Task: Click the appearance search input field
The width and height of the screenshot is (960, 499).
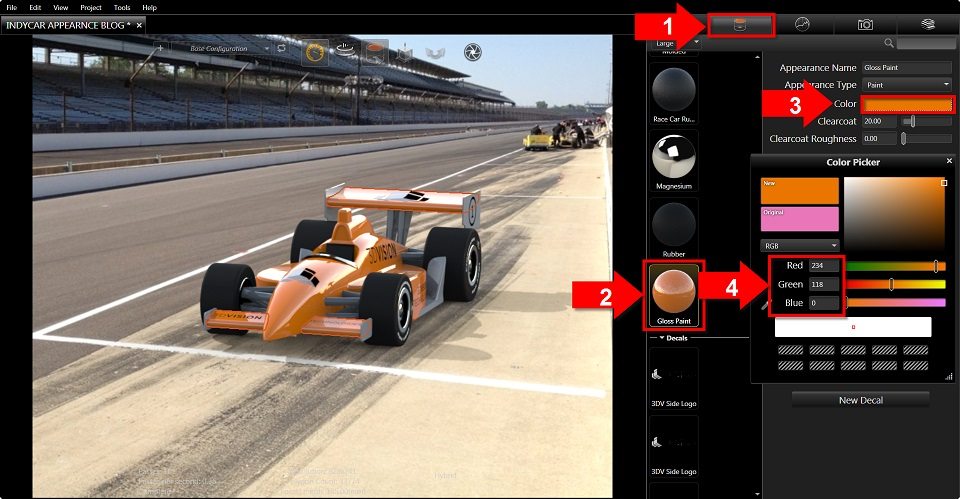Action: click(x=925, y=43)
